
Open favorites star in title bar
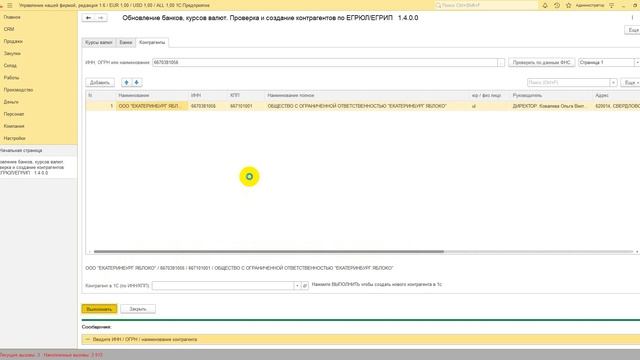click(x=569, y=5)
